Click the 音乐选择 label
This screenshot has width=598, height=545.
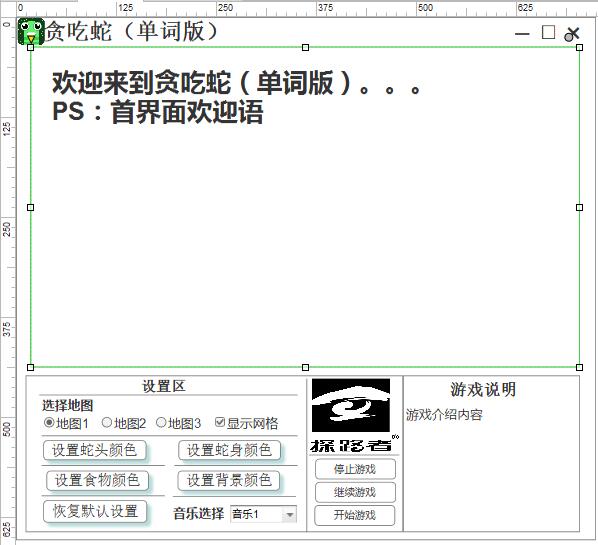point(198,514)
